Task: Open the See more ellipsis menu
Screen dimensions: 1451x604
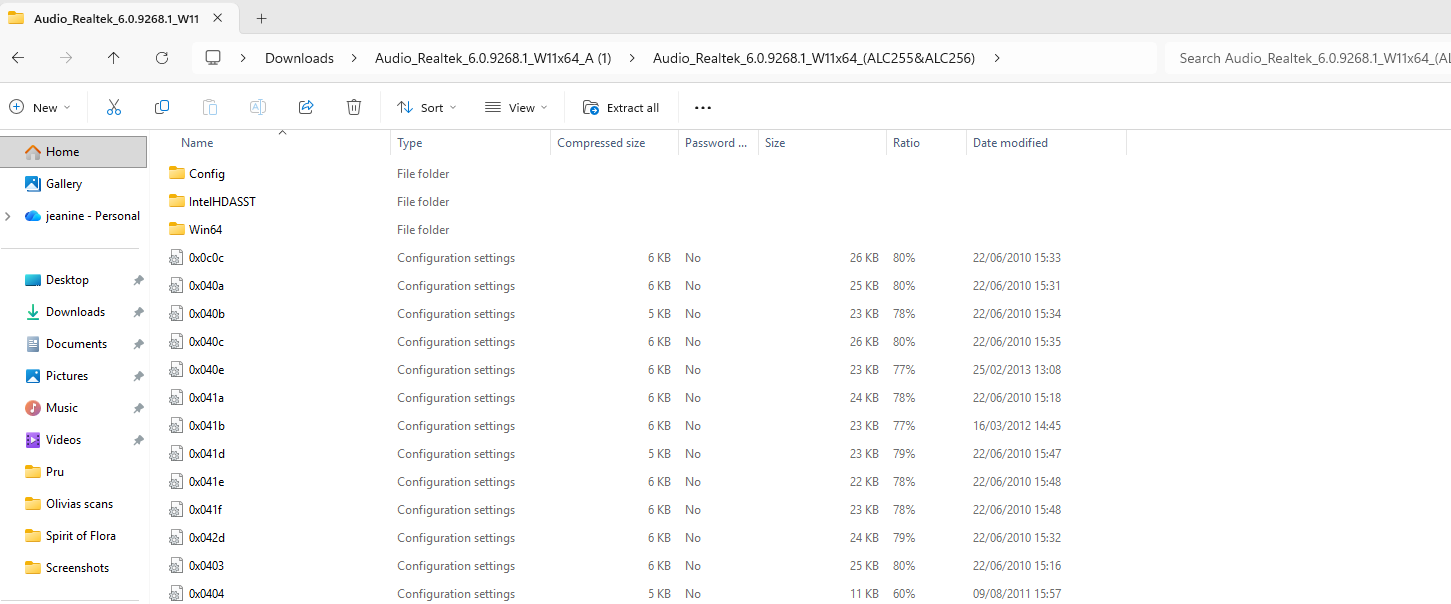Action: 702,108
